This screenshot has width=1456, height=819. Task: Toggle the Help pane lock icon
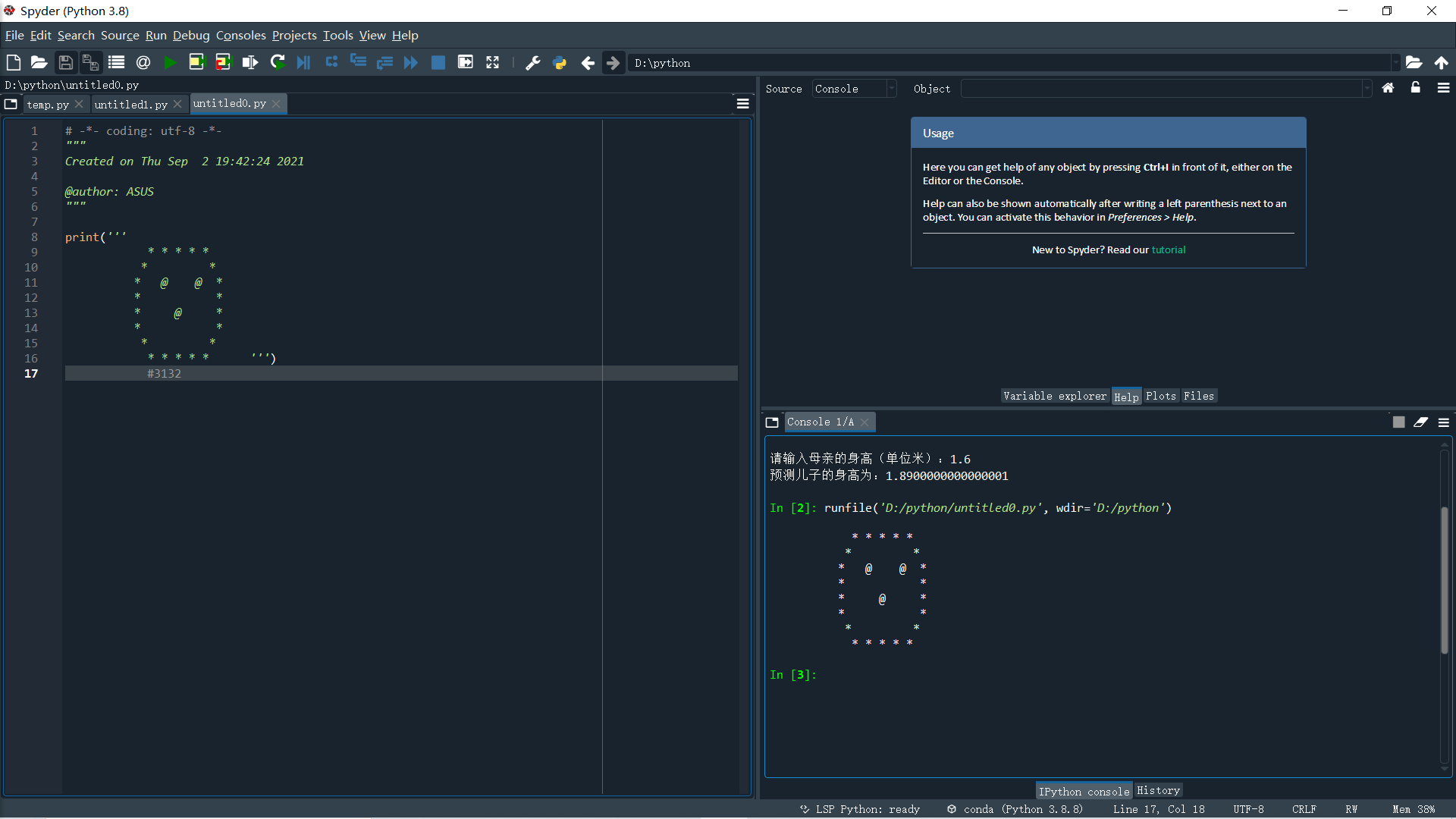coord(1415,88)
